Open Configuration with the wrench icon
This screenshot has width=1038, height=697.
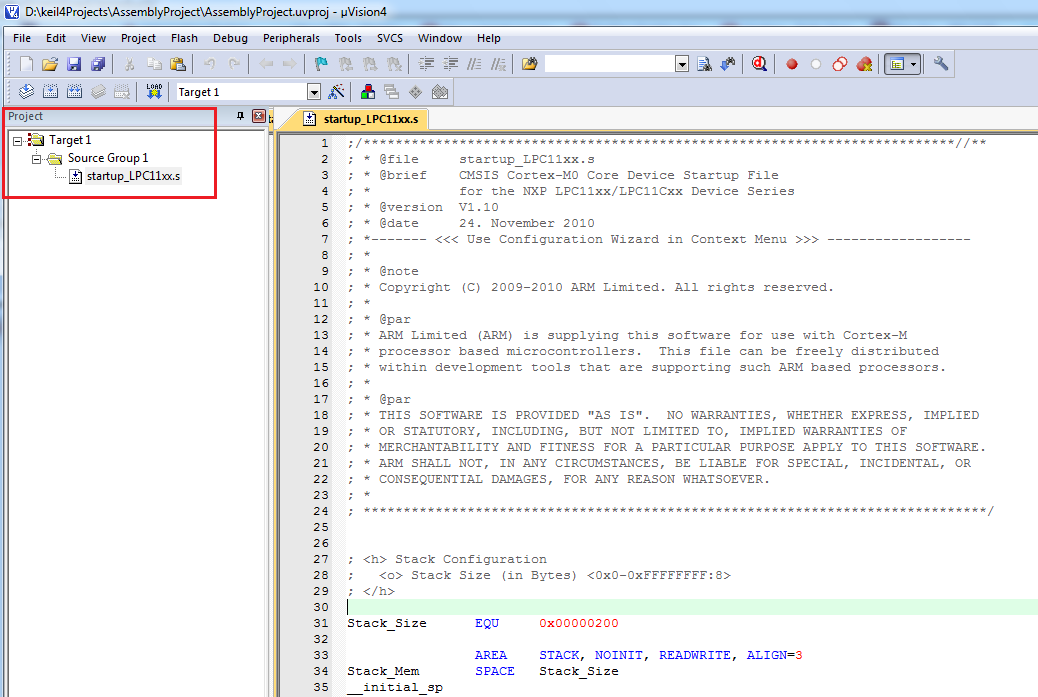pos(941,64)
